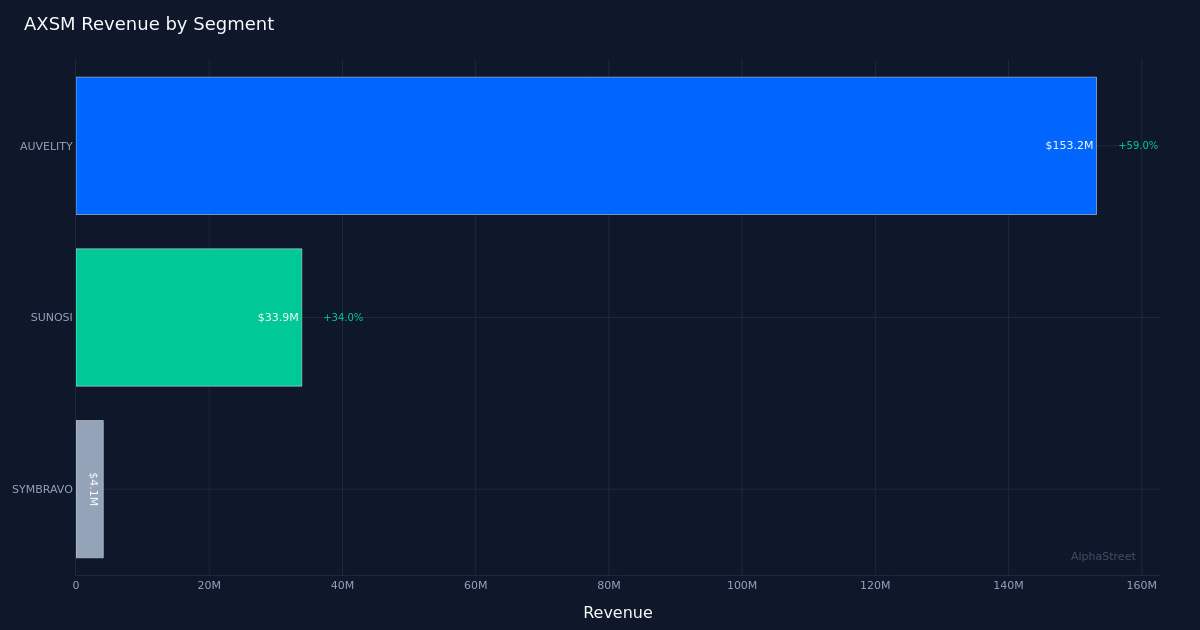Click the 0 axis tick label
Viewport: 1200px width, 630px height.
76,586
